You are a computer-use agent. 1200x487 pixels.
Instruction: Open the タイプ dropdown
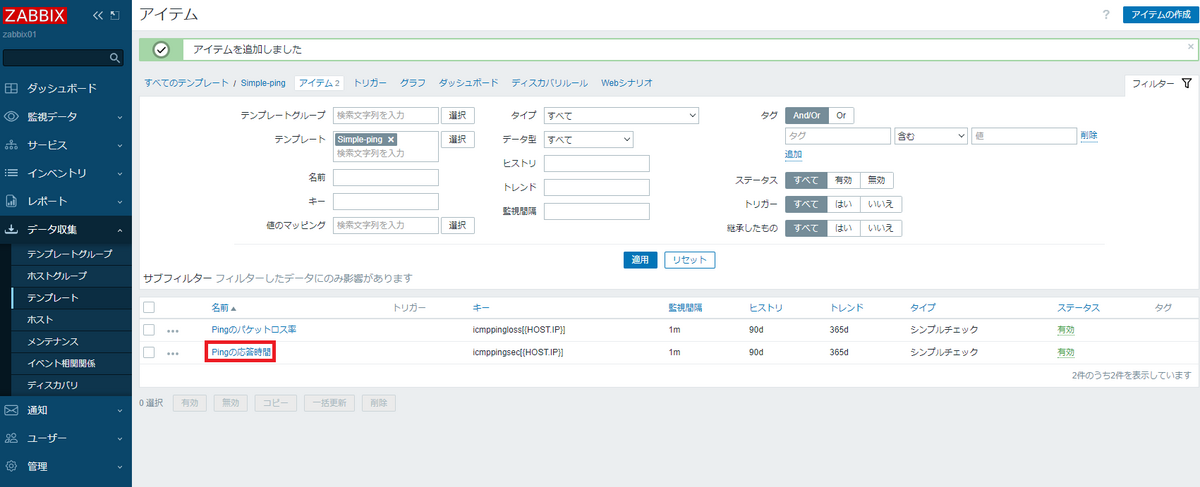pos(621,115)
